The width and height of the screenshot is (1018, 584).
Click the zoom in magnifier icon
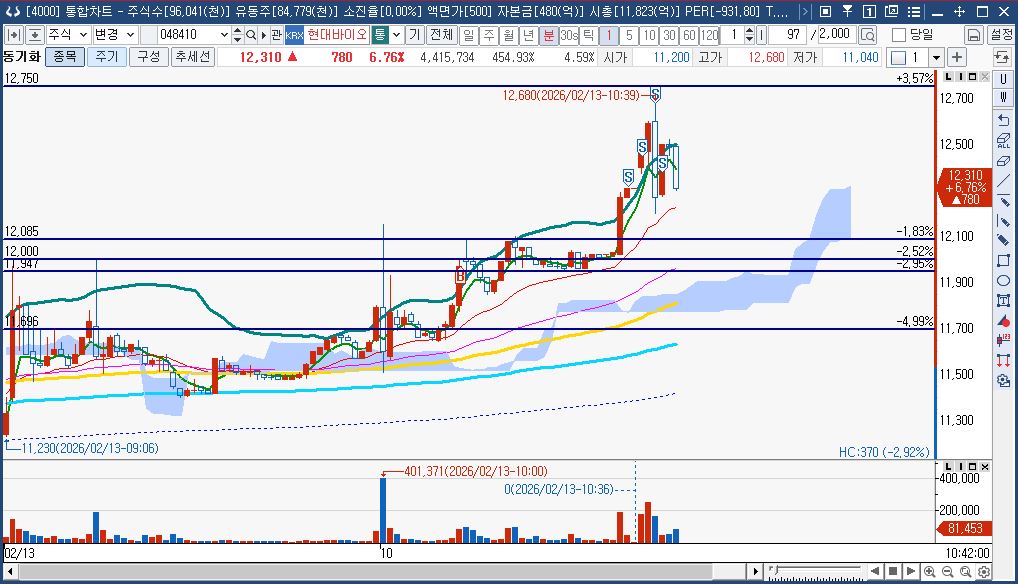(930, 571)
